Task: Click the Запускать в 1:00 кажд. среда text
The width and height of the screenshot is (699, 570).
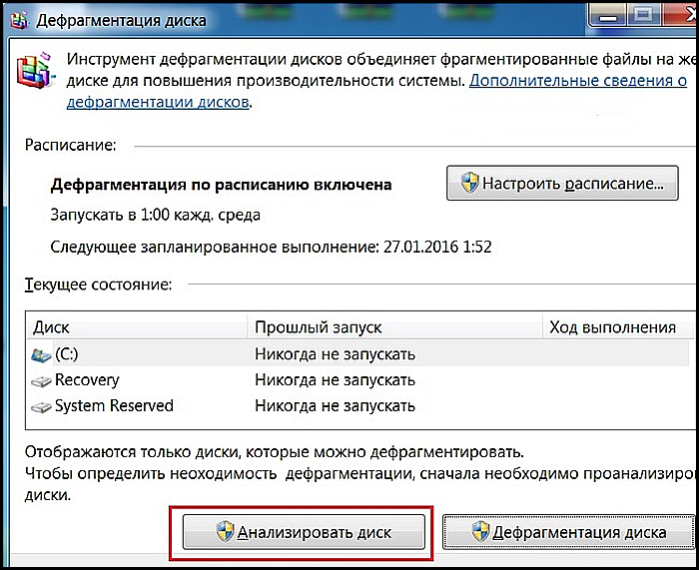Action: (155, 215)
